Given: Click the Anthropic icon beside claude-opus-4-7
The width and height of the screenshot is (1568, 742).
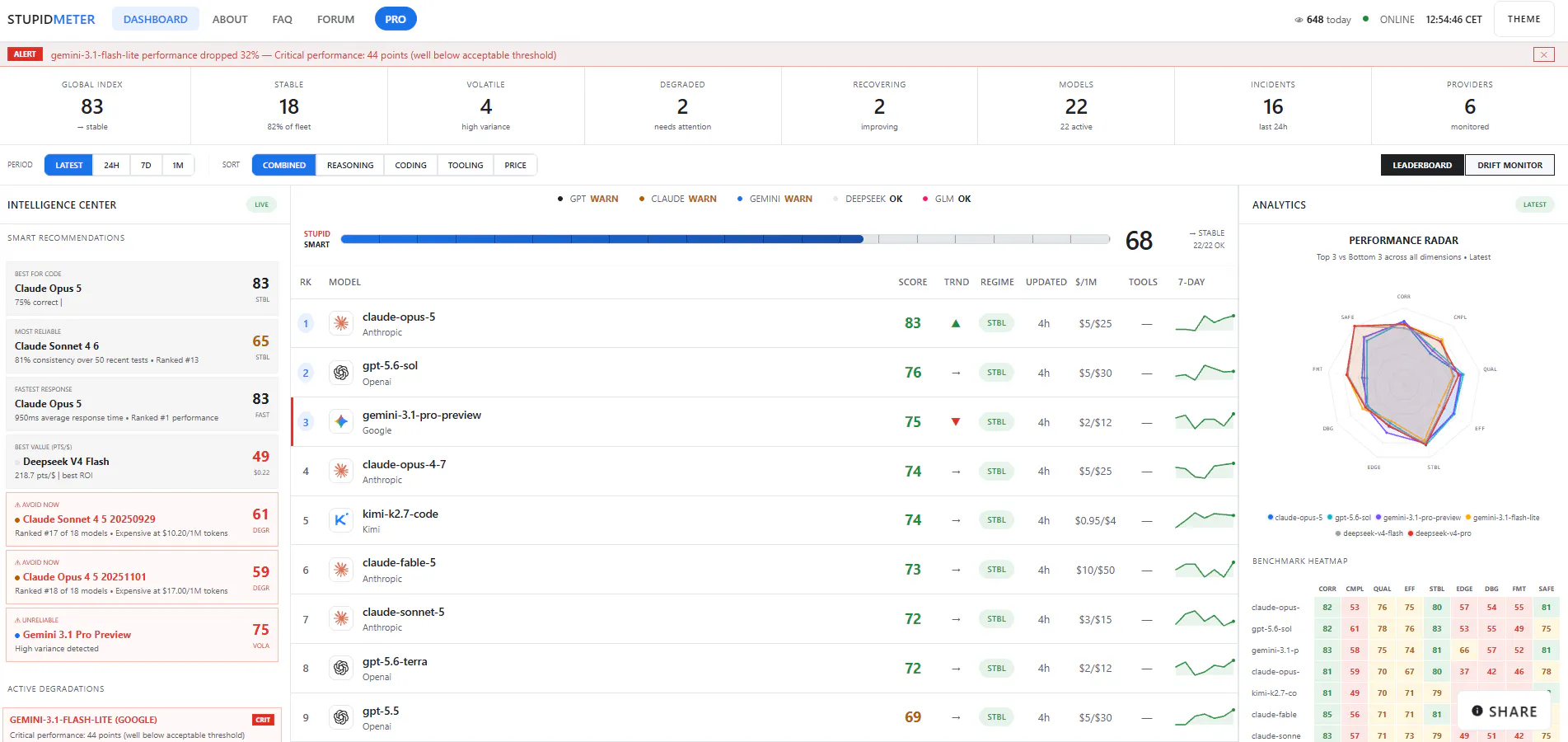Looking at the screenshot, I should (x=341, y=471).
